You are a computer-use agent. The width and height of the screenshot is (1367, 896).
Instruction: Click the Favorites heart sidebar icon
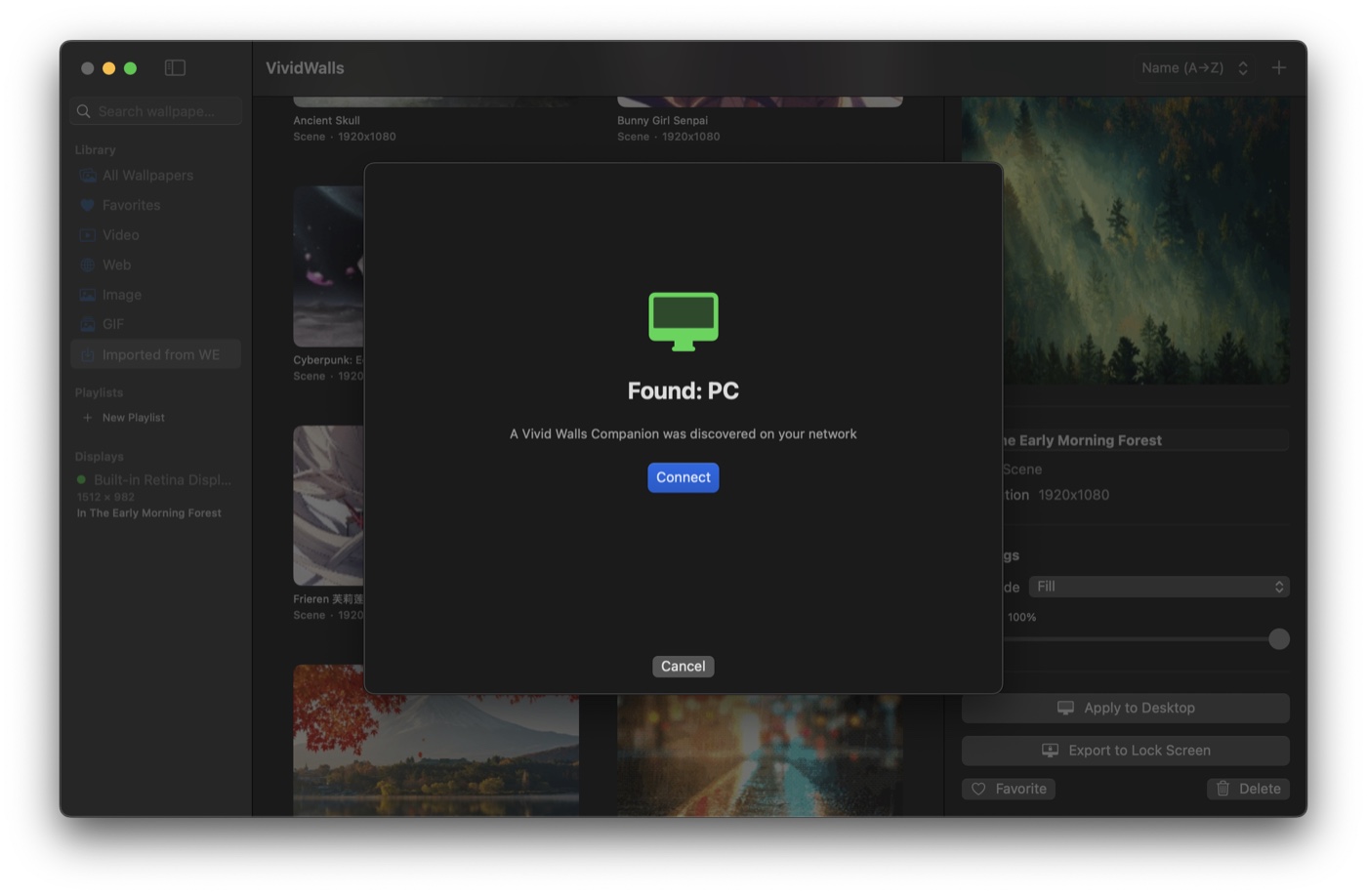click(x=88, y=205)
